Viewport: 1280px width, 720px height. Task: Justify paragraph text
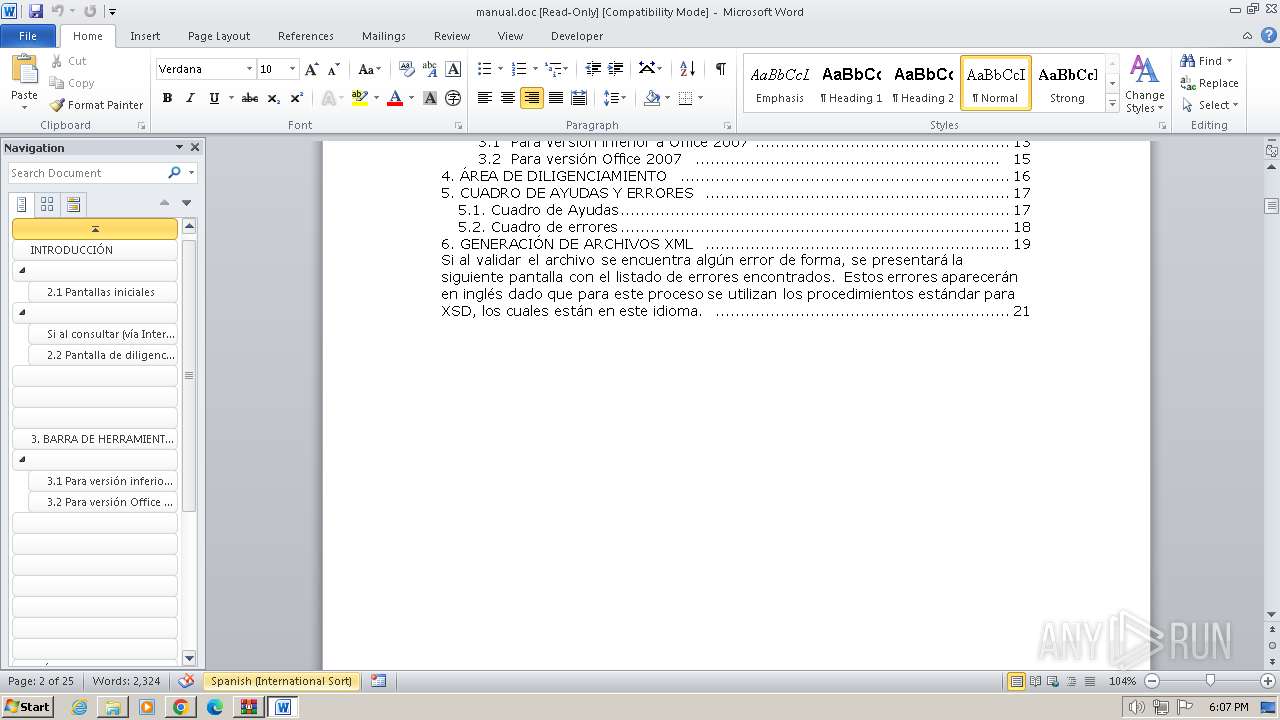pyautogui.click(x=555, y=98)
